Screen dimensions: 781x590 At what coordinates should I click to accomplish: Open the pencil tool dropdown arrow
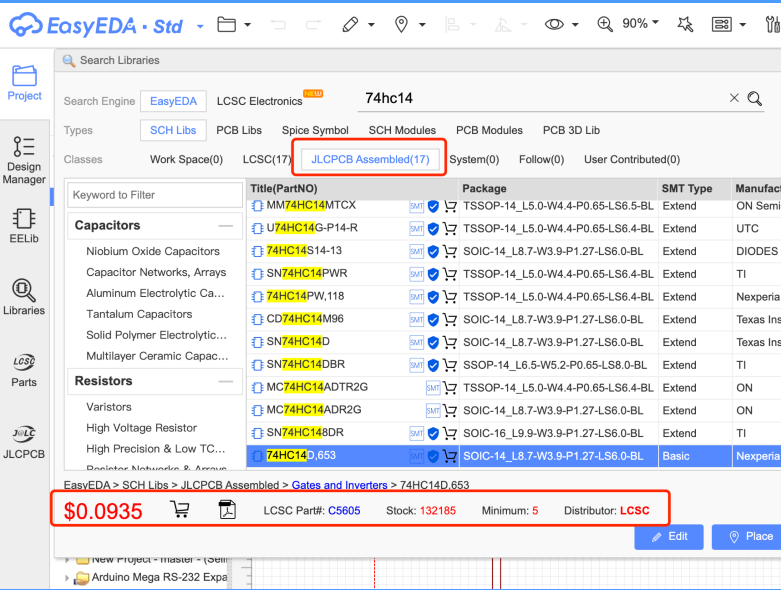point(371,24)
